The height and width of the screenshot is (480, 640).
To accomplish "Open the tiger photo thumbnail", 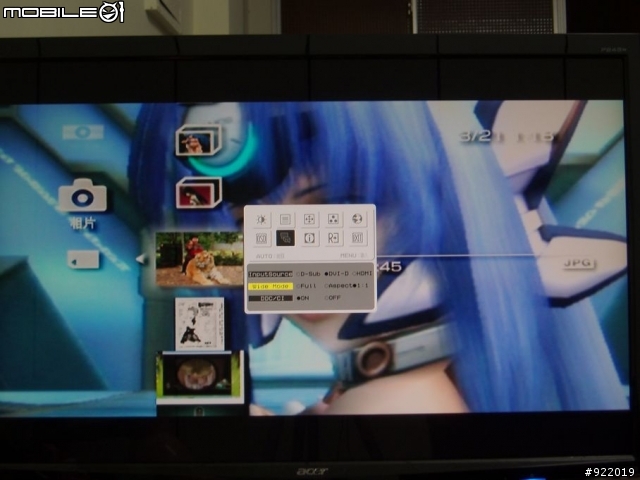I will point(200,259).
